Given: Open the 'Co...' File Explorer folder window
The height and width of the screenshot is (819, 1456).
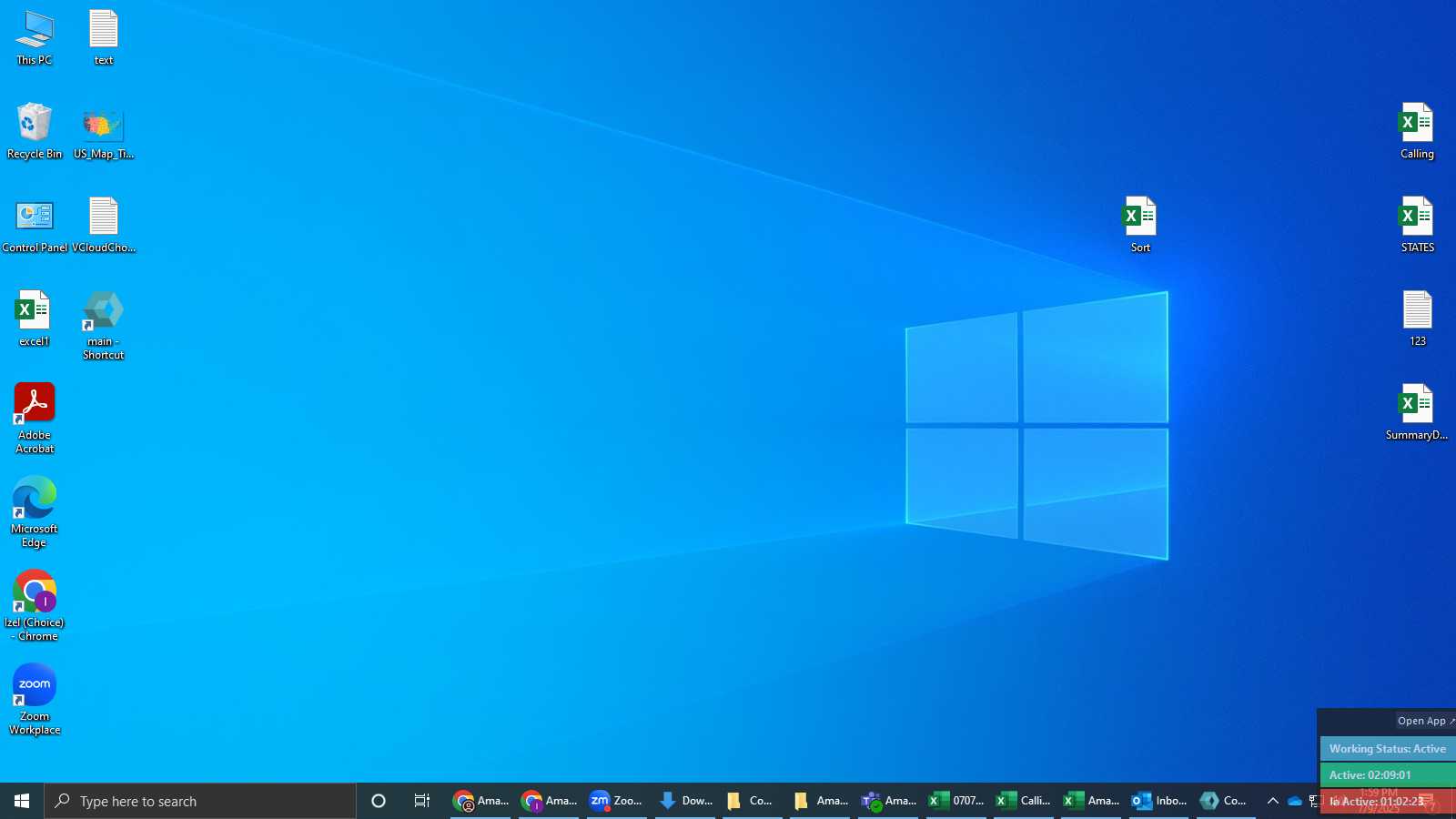Looking at the screenshot, I should pos(752,801).
